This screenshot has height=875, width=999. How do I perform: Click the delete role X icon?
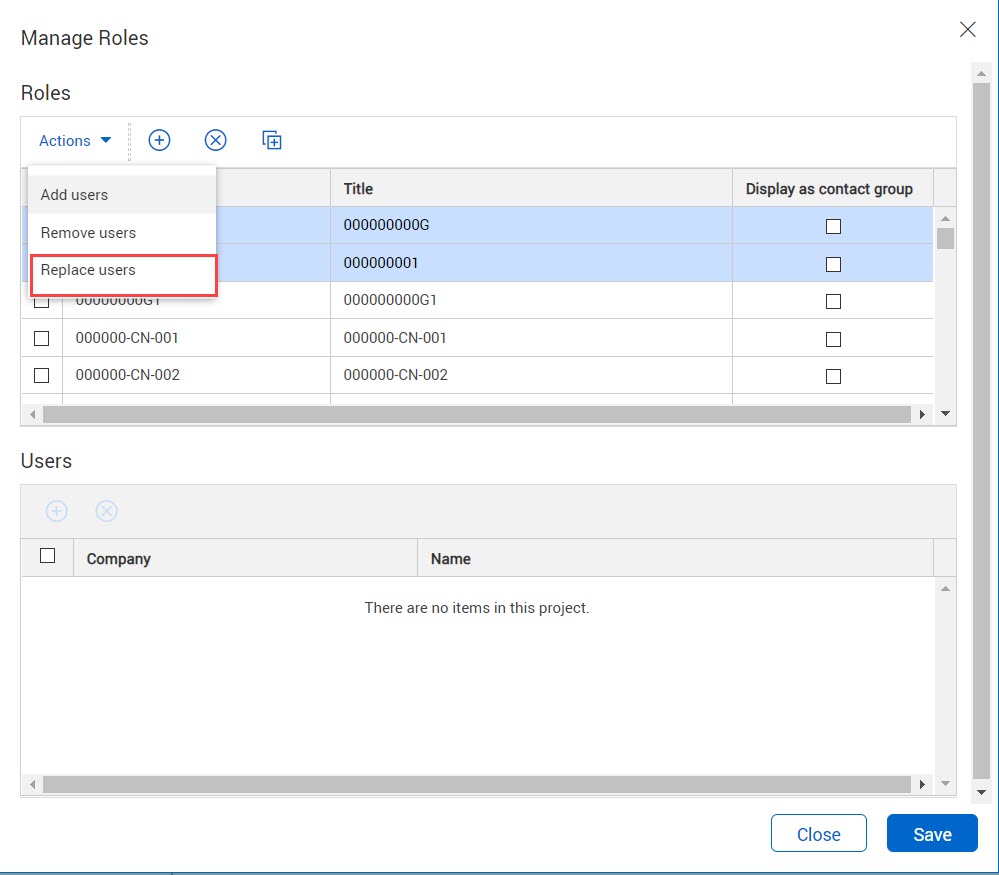click(215, 141)
